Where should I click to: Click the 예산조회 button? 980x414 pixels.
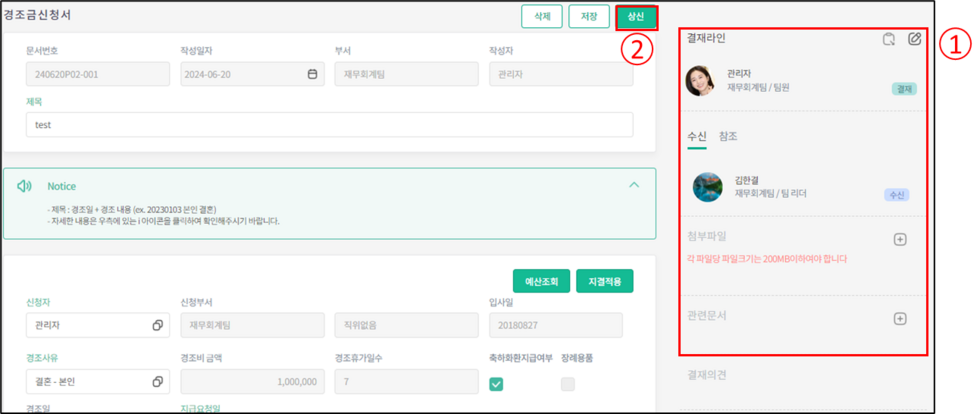click(x=540, y=282)
